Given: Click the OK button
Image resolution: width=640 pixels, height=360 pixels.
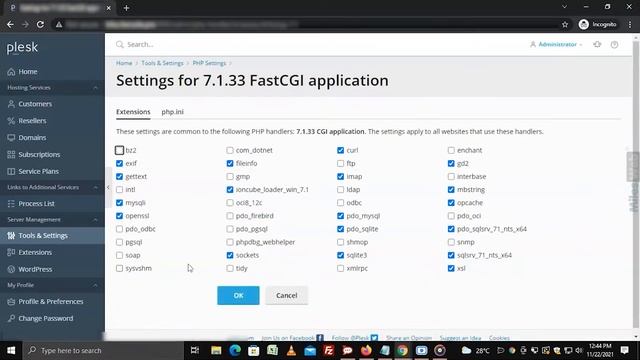Looking at the screenshot, I should point(238,295).
